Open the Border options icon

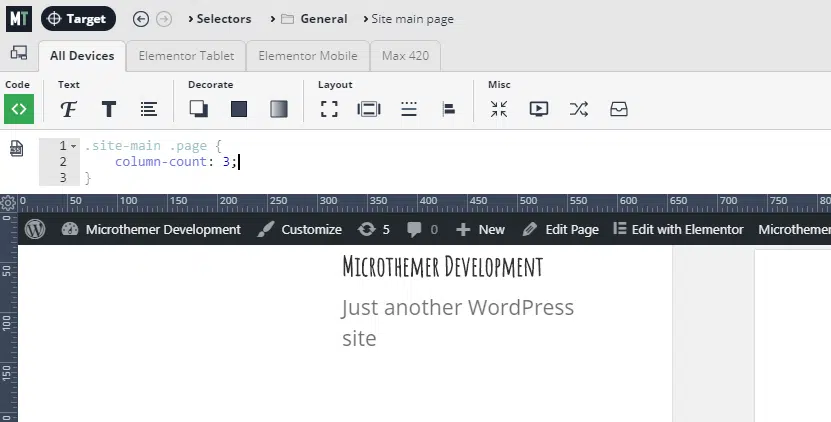(x=409, y=109)
